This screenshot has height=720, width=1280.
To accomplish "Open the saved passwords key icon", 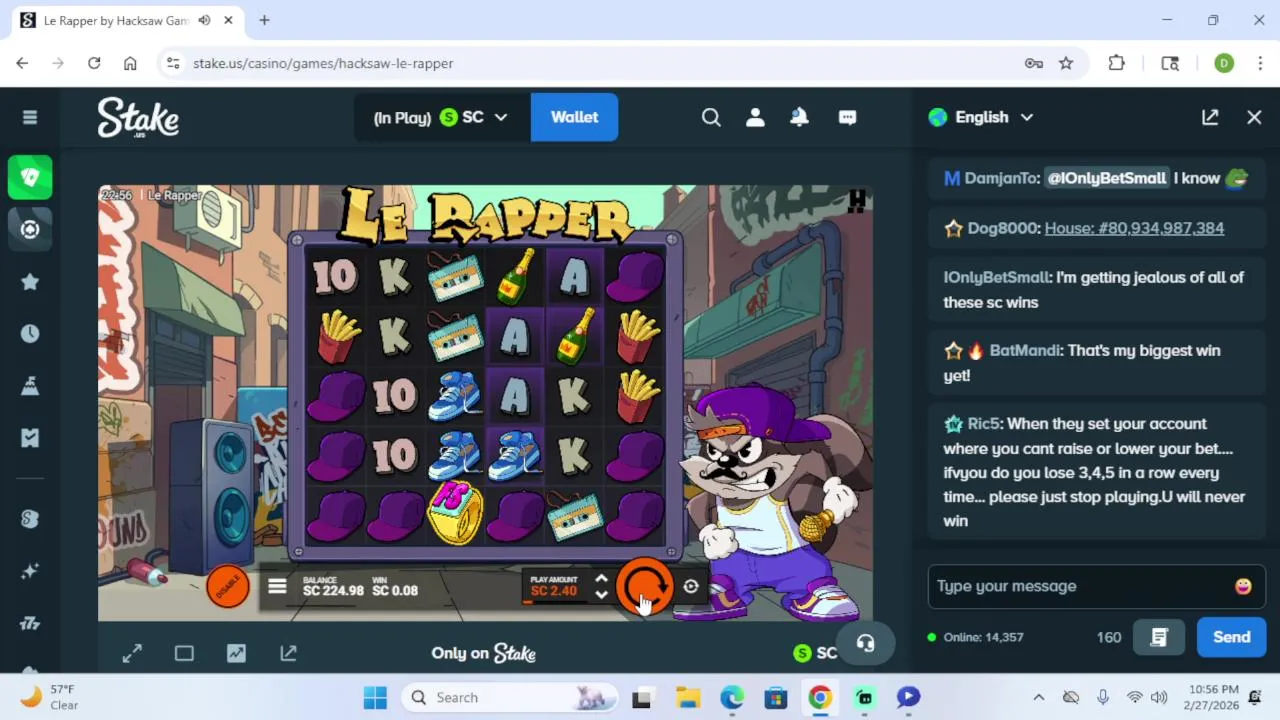I will [1034, 63].
